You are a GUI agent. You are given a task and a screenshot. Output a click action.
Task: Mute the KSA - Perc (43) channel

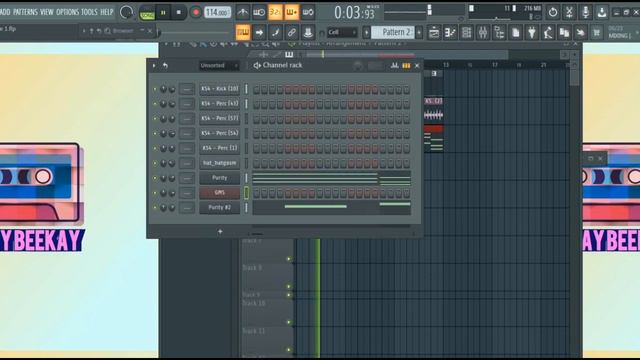155,104
